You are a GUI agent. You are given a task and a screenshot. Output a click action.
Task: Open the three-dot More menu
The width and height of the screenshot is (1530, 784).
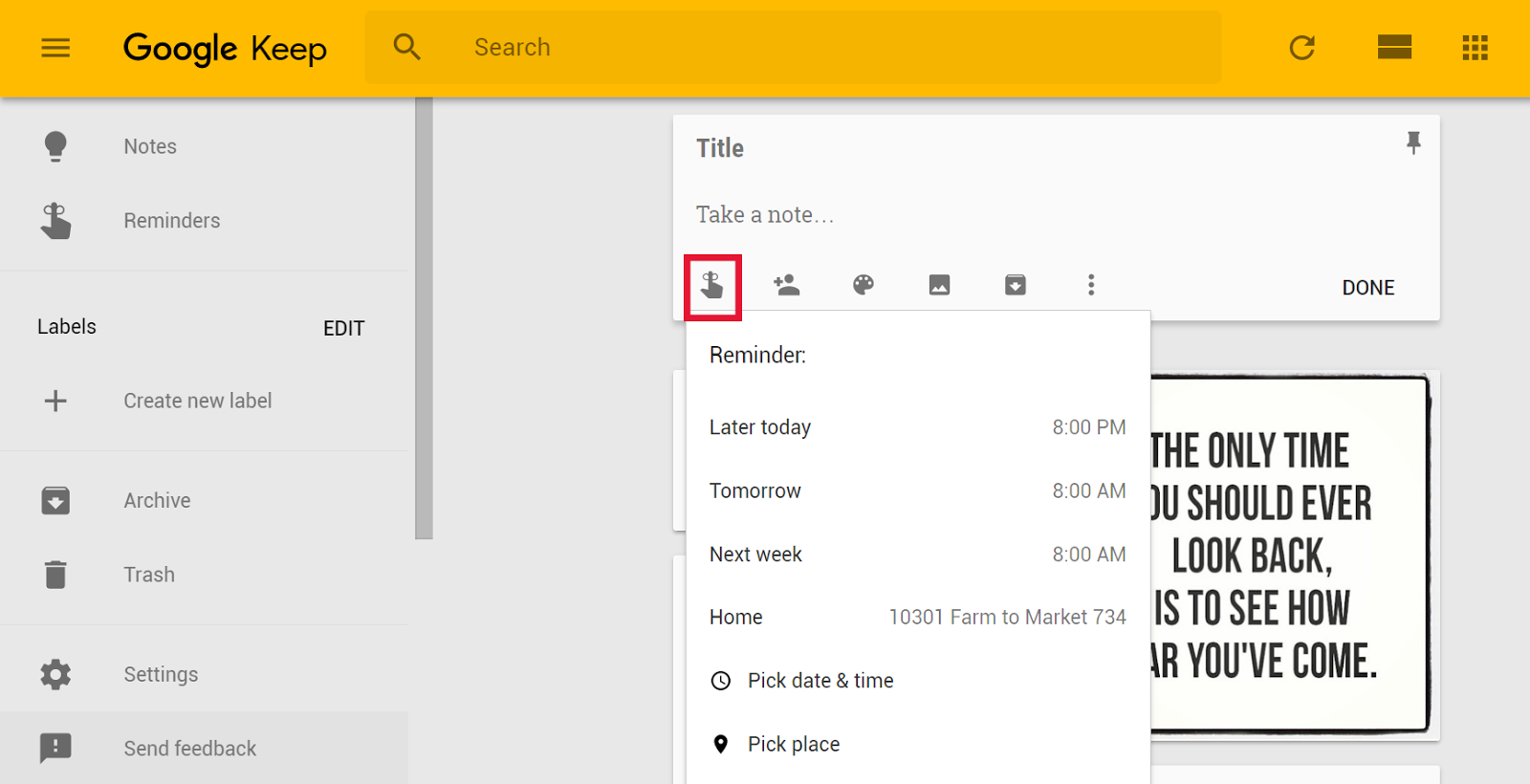[1091, 285]
